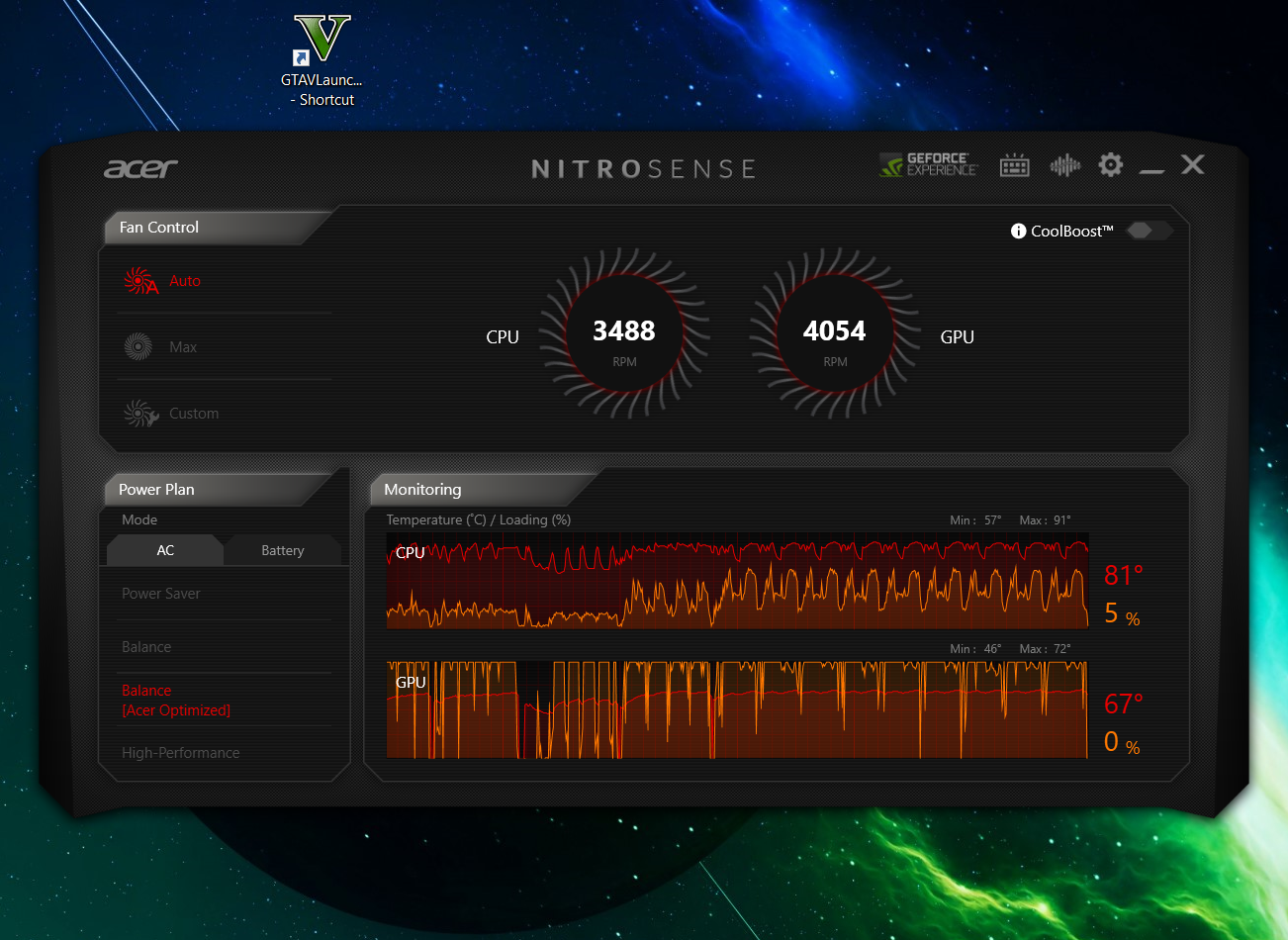Click the Monitoring section header
This screenshot has width=1288, height=940.
[x=422, y=490]
